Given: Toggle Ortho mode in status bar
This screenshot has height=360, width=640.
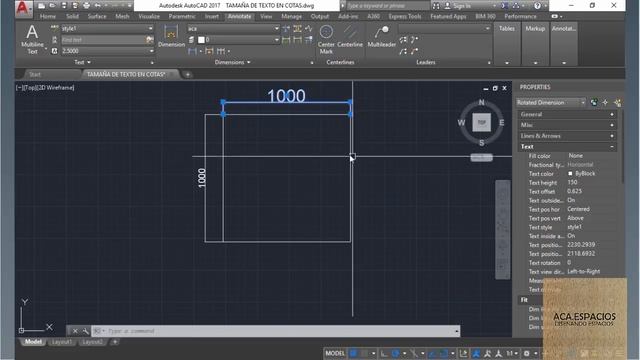Looking at the screenshot, I should 384,353.
